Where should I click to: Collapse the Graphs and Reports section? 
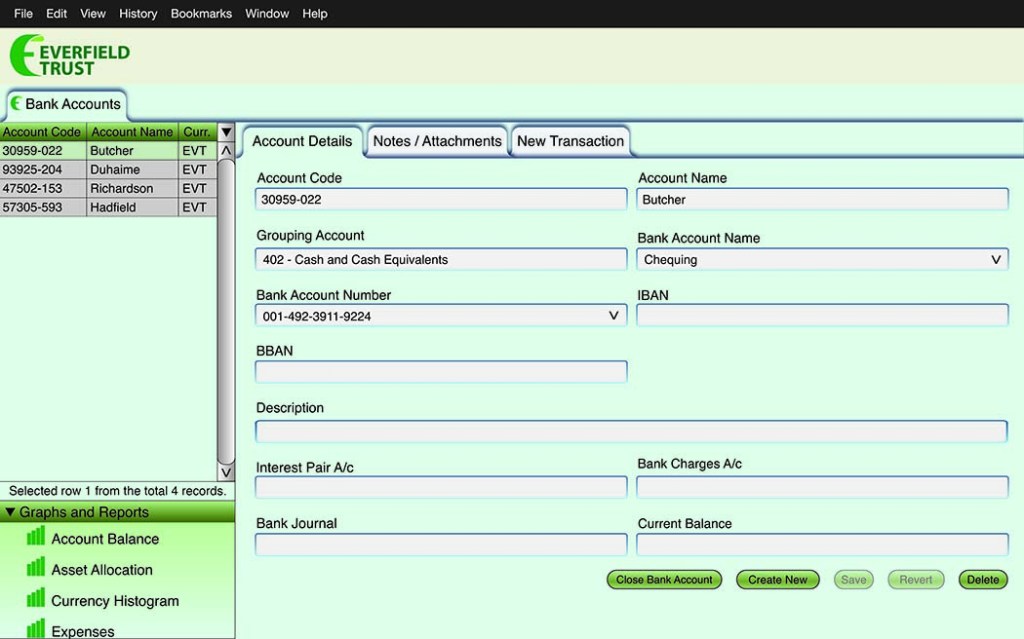pos(11,513)
